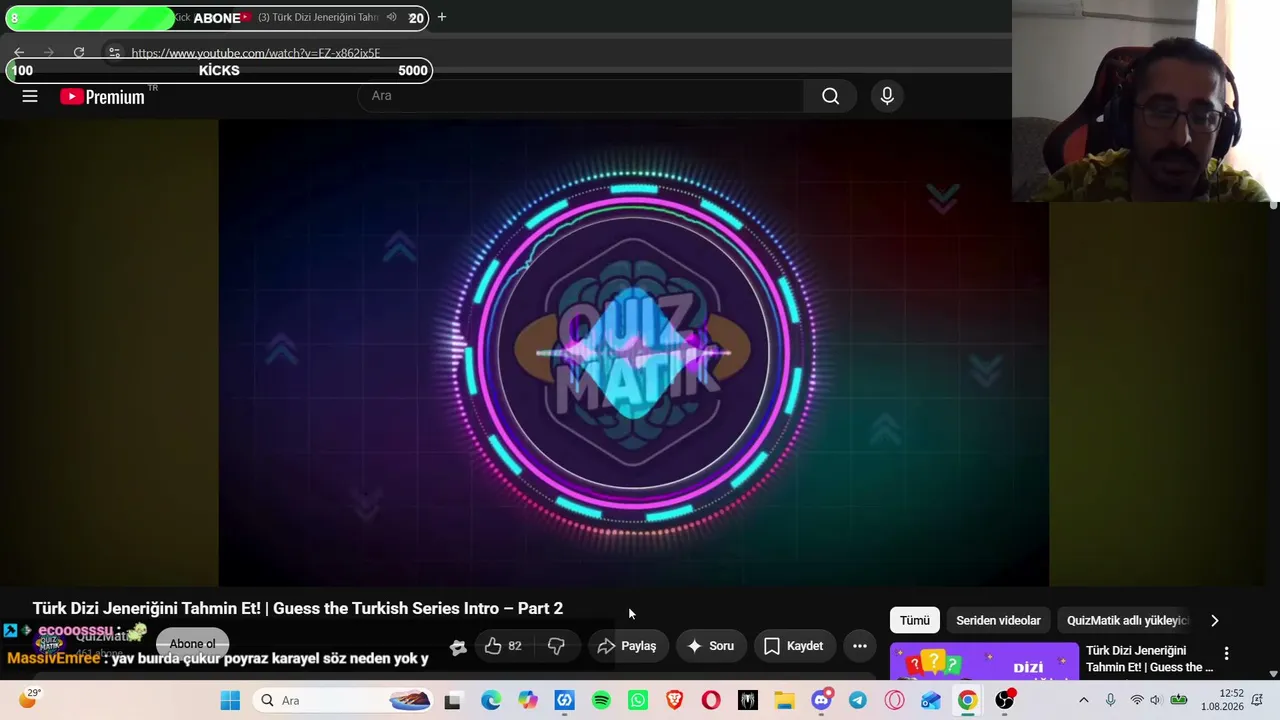Reload the current page
Screen dimensions: 1280x720
79,52
